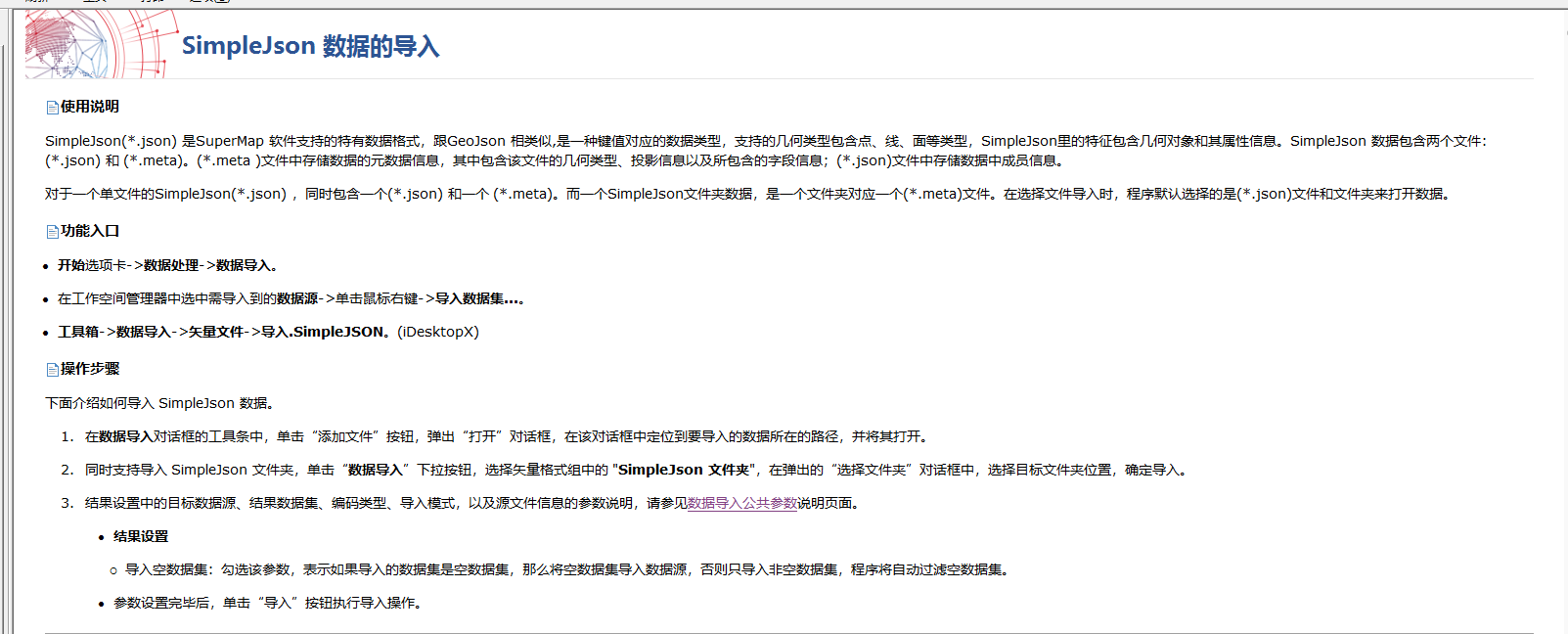Viewport: 1568px width, 634px height.
Task: Click the red globe logo in header
Action: click(x=101, y=45)
